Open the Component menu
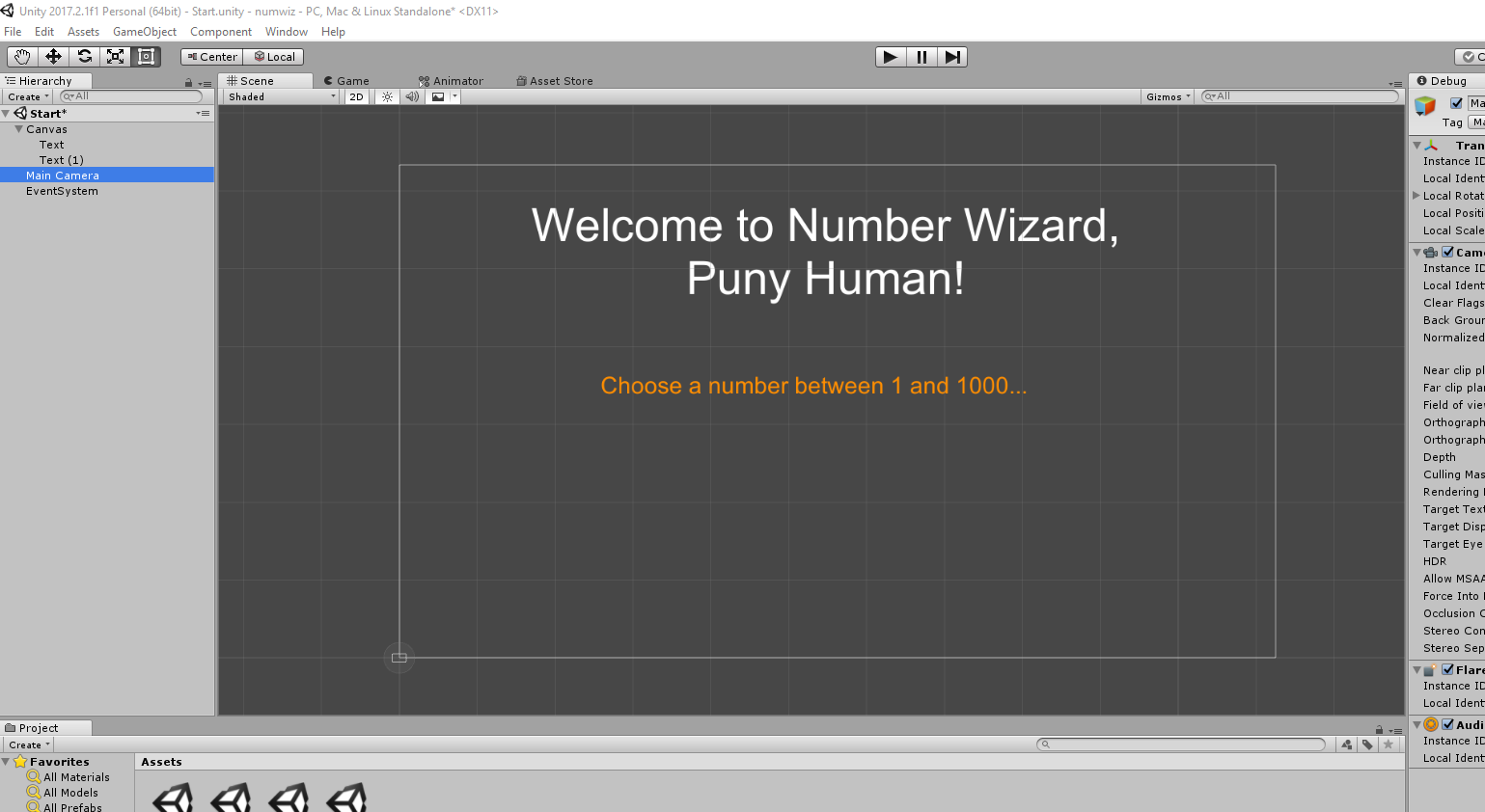The image size is (1485, 812). (221, 32)
